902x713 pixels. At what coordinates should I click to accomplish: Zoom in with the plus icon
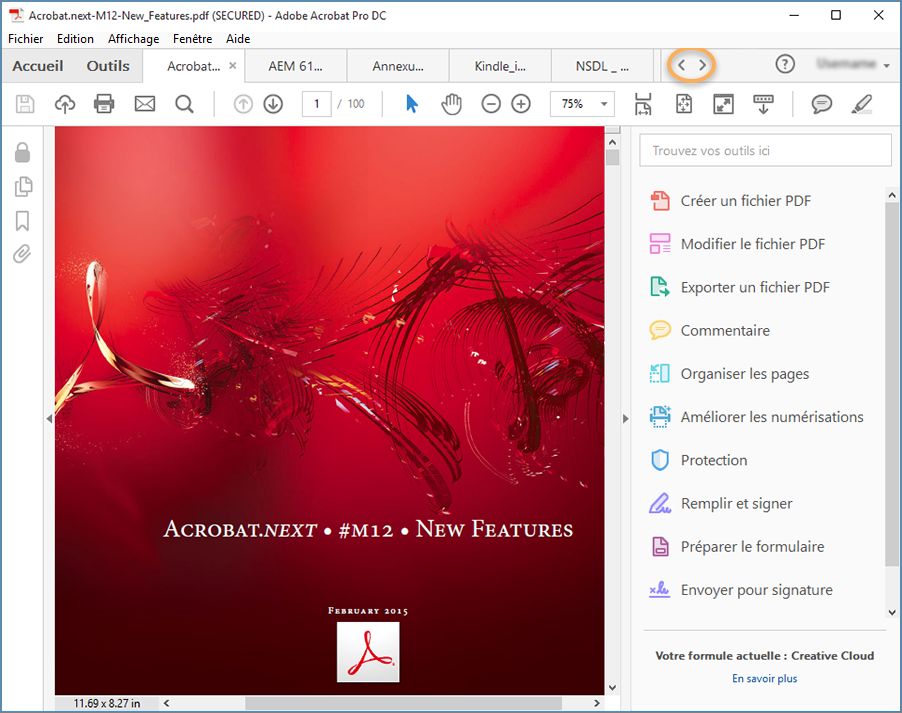520,103
